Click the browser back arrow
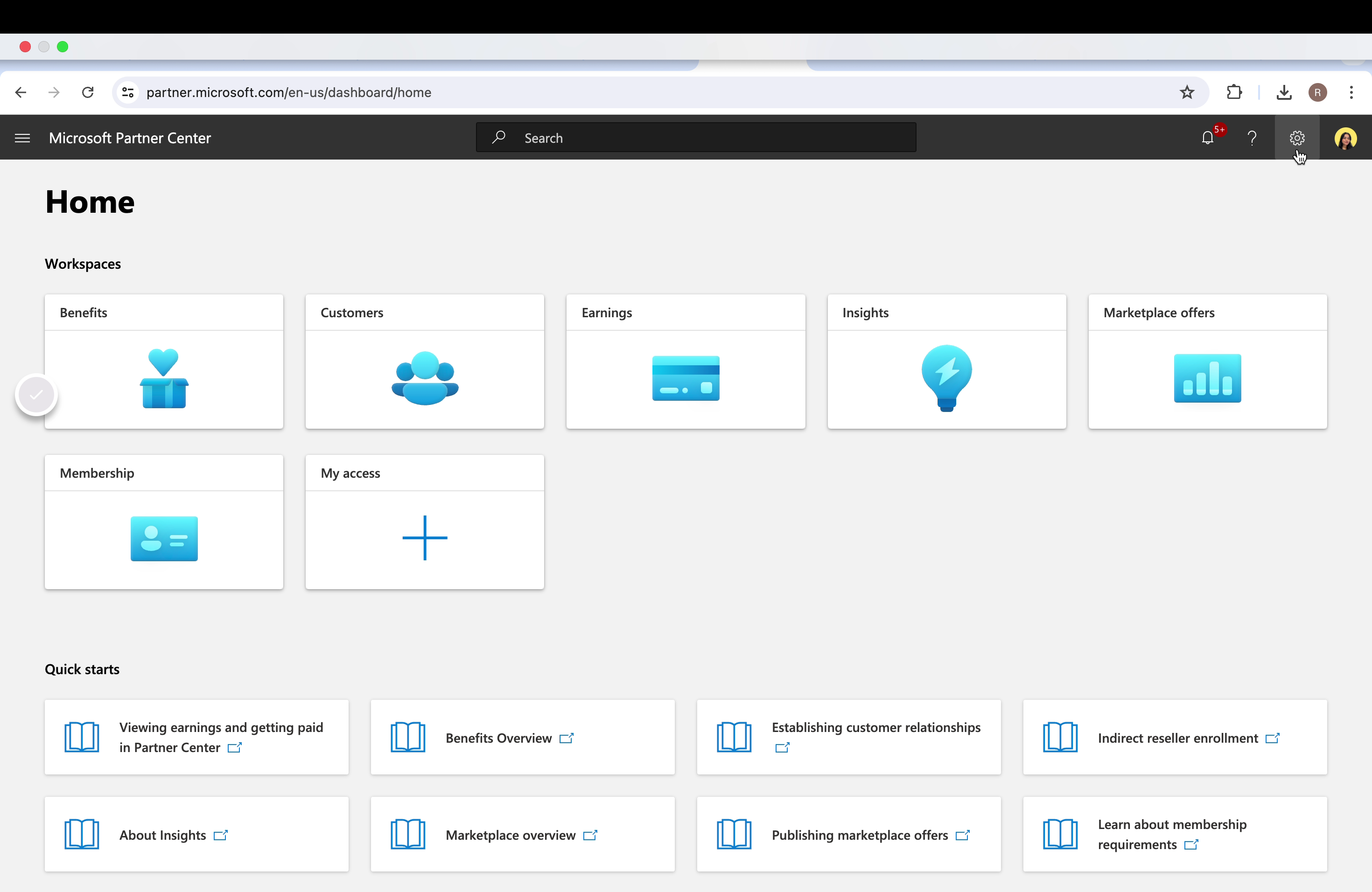This screenshot has width=1372, height=892. (21, 92)
